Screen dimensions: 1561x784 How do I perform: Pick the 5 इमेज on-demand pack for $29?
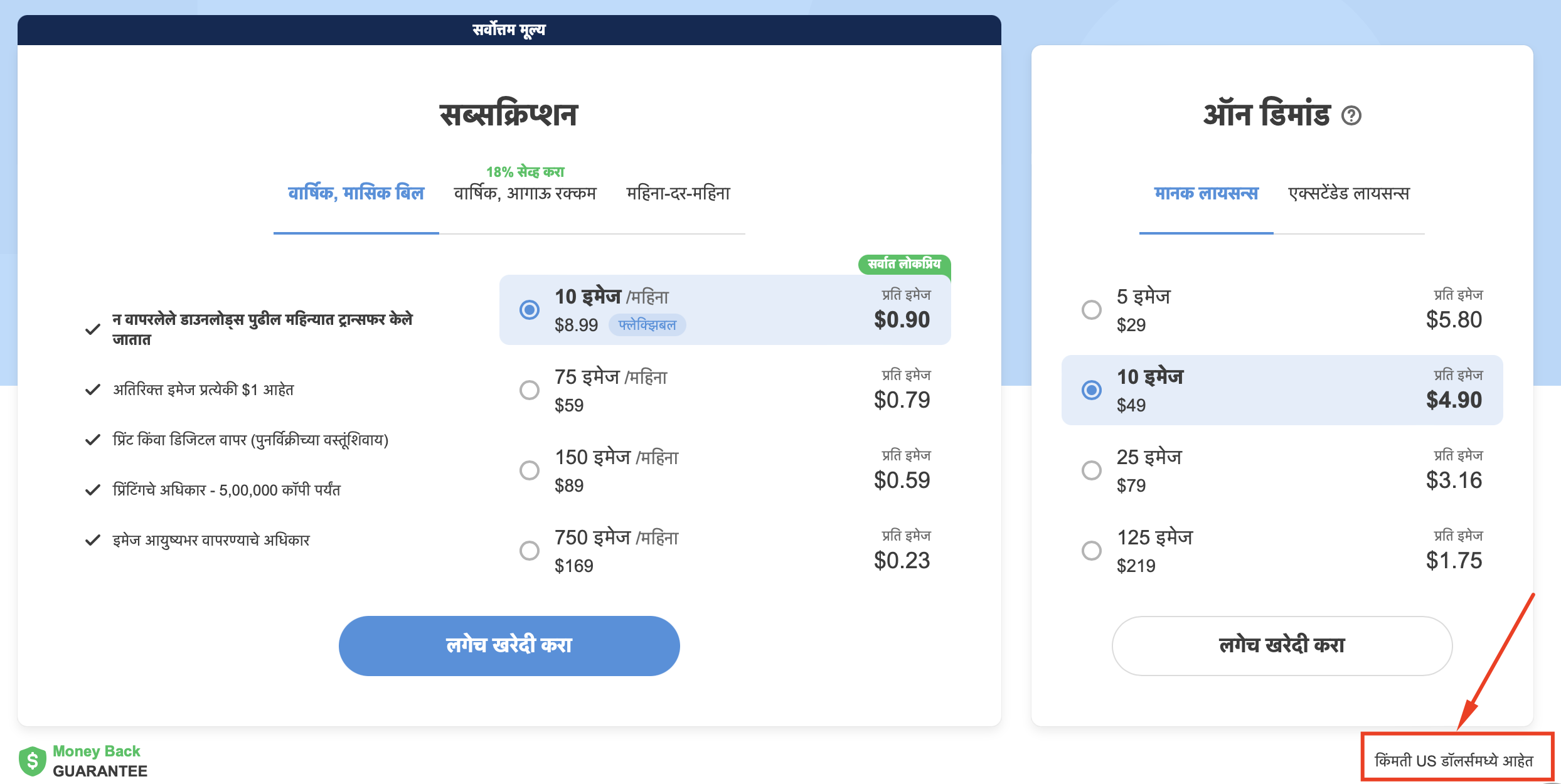1092,309
